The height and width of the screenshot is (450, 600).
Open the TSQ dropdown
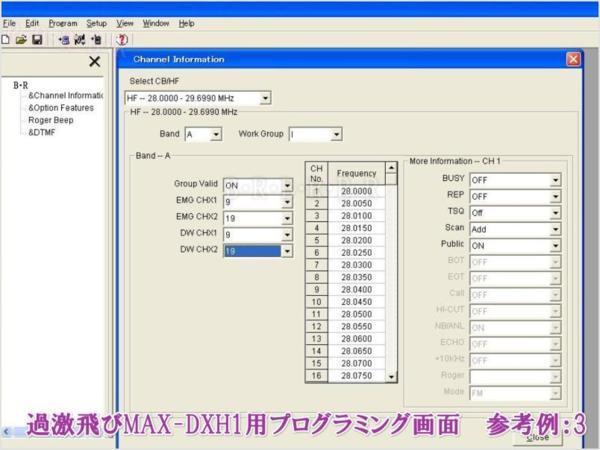[555, 213]
